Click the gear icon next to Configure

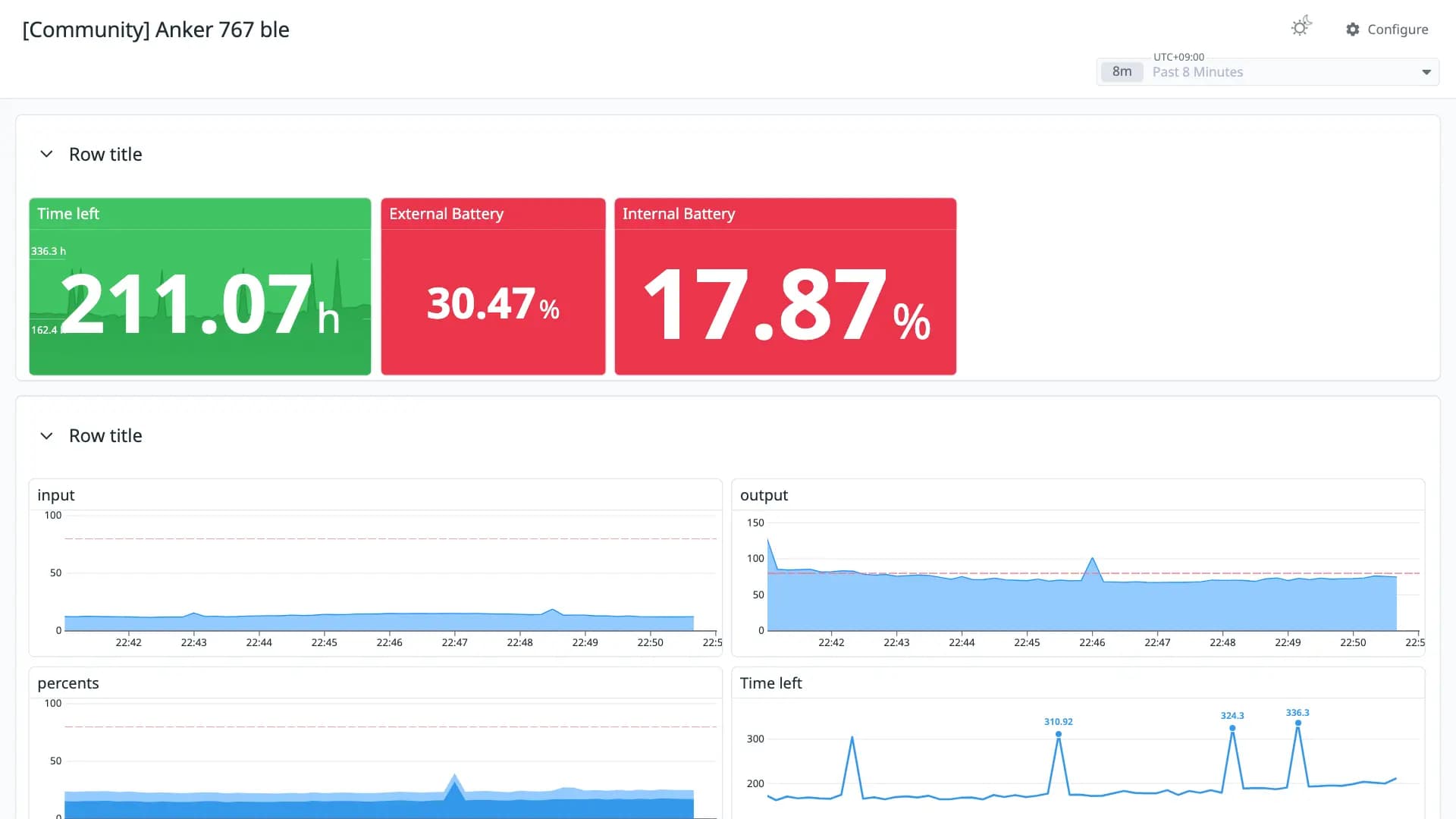point(1353,30)
